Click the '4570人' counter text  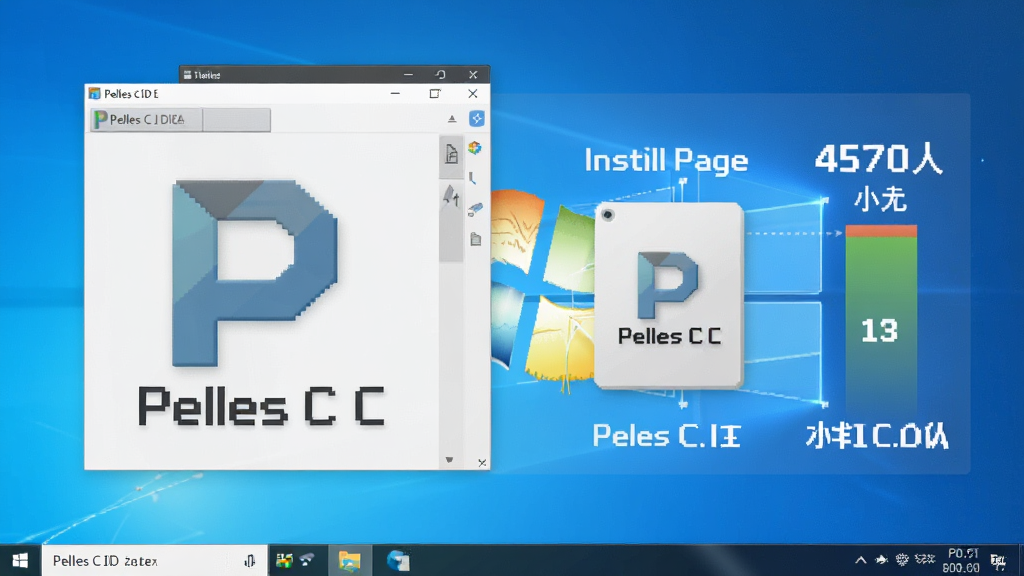tap(878, 159)
